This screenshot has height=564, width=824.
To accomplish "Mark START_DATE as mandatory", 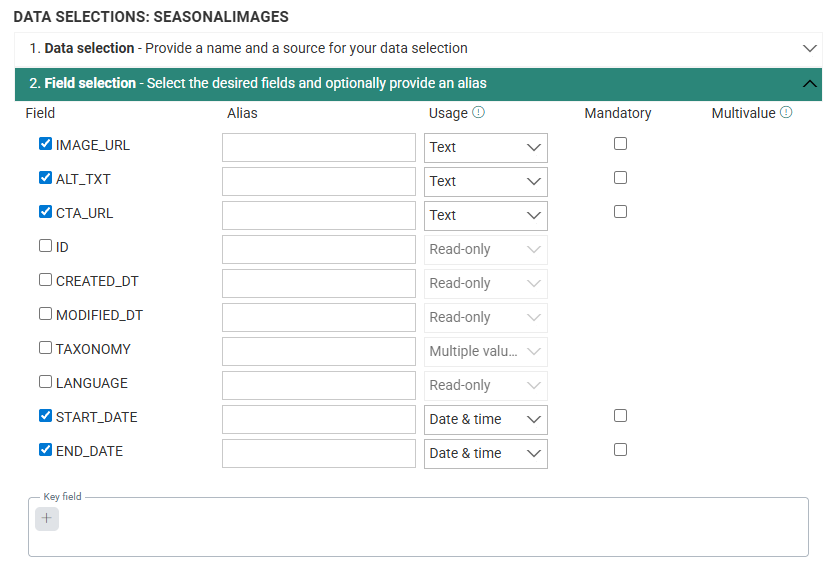I will pos(620,416).
